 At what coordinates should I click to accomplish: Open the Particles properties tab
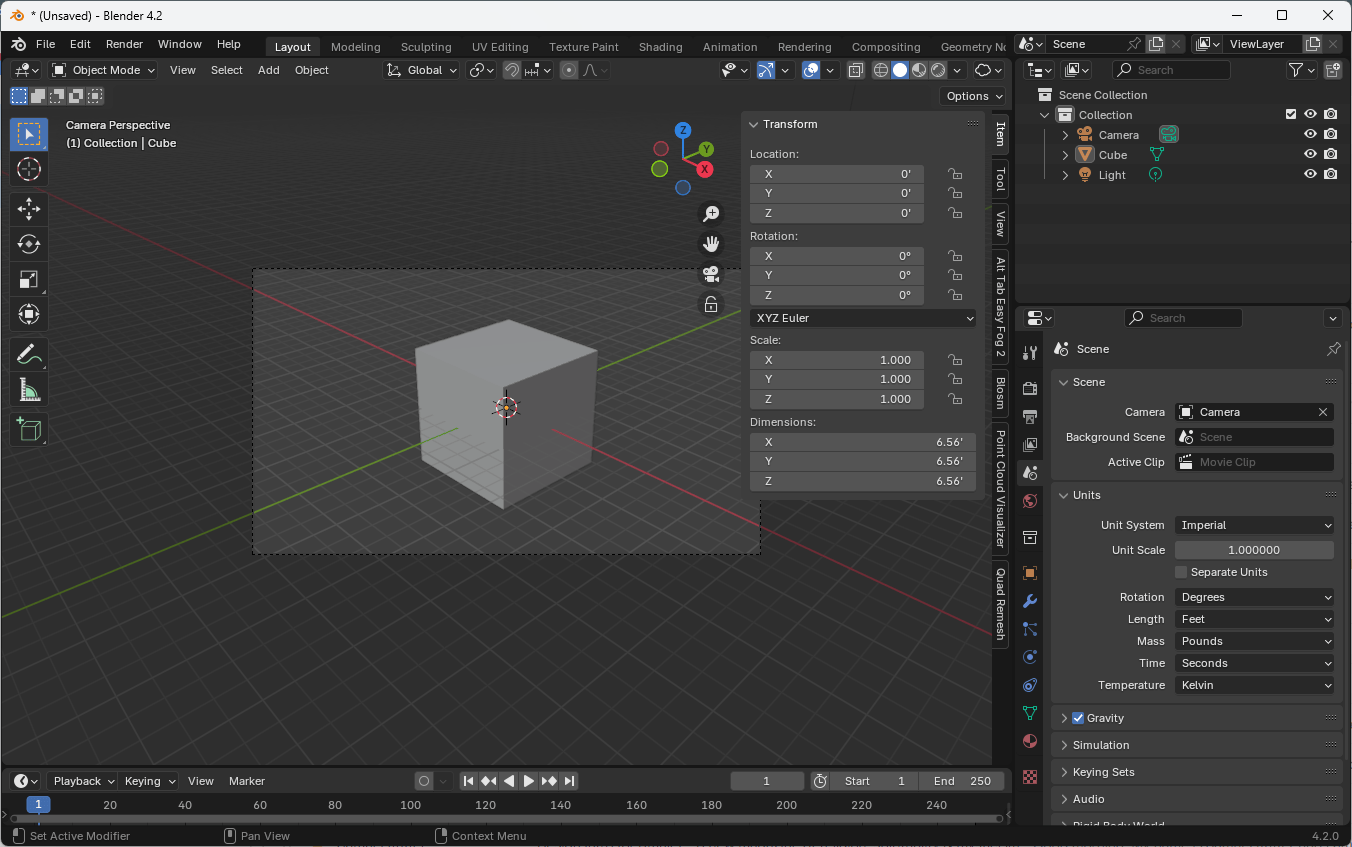(1031, 629)
